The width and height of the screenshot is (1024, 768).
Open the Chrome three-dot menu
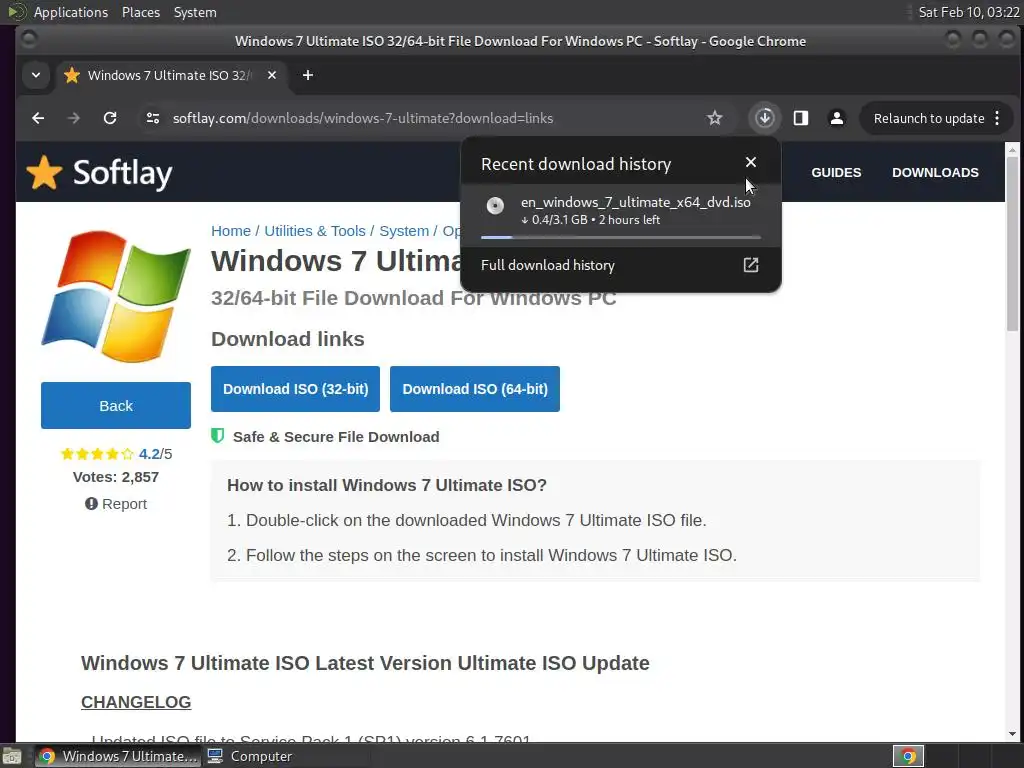tap(997, 118)
